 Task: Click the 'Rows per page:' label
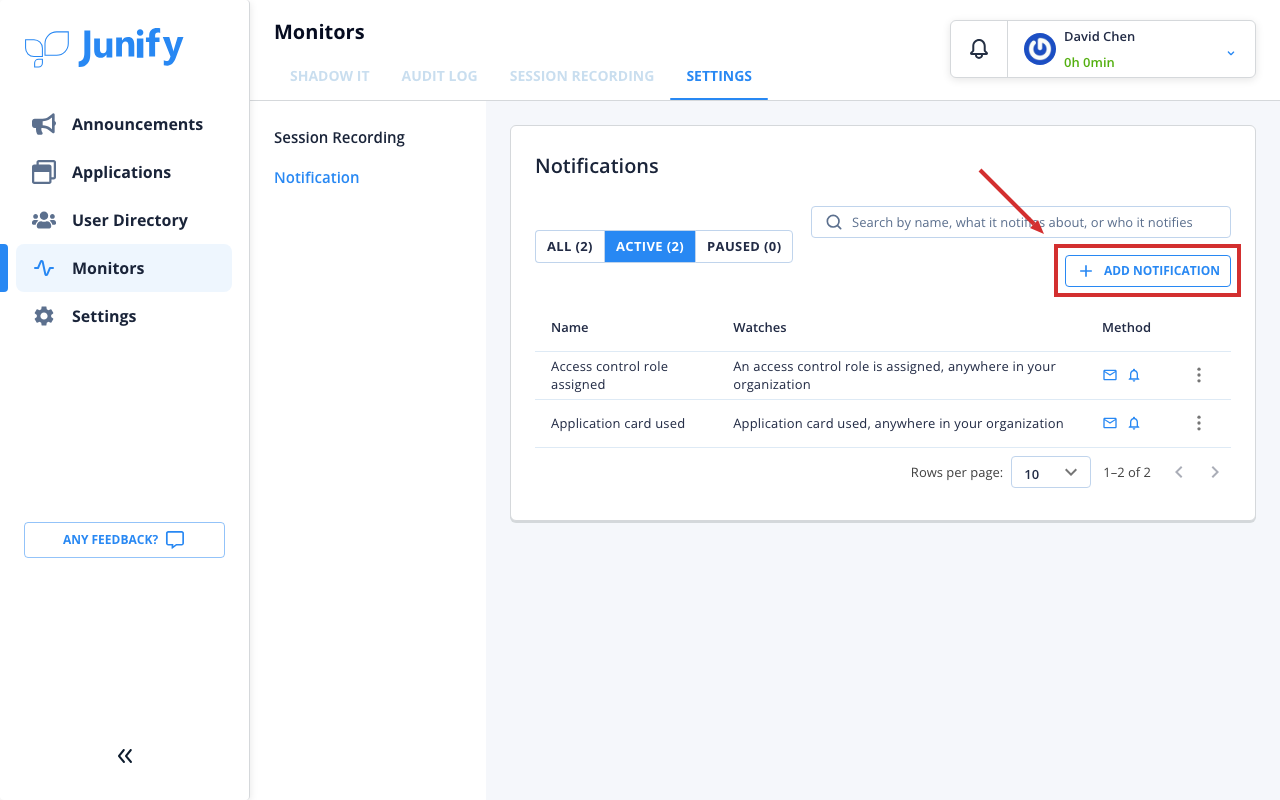[957, 472]
